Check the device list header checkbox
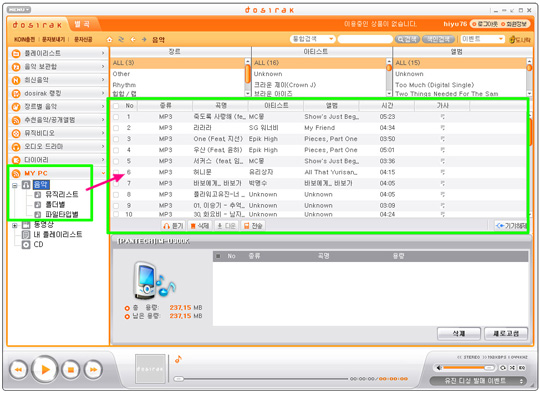The image size is (540, 393). [218, 256]
